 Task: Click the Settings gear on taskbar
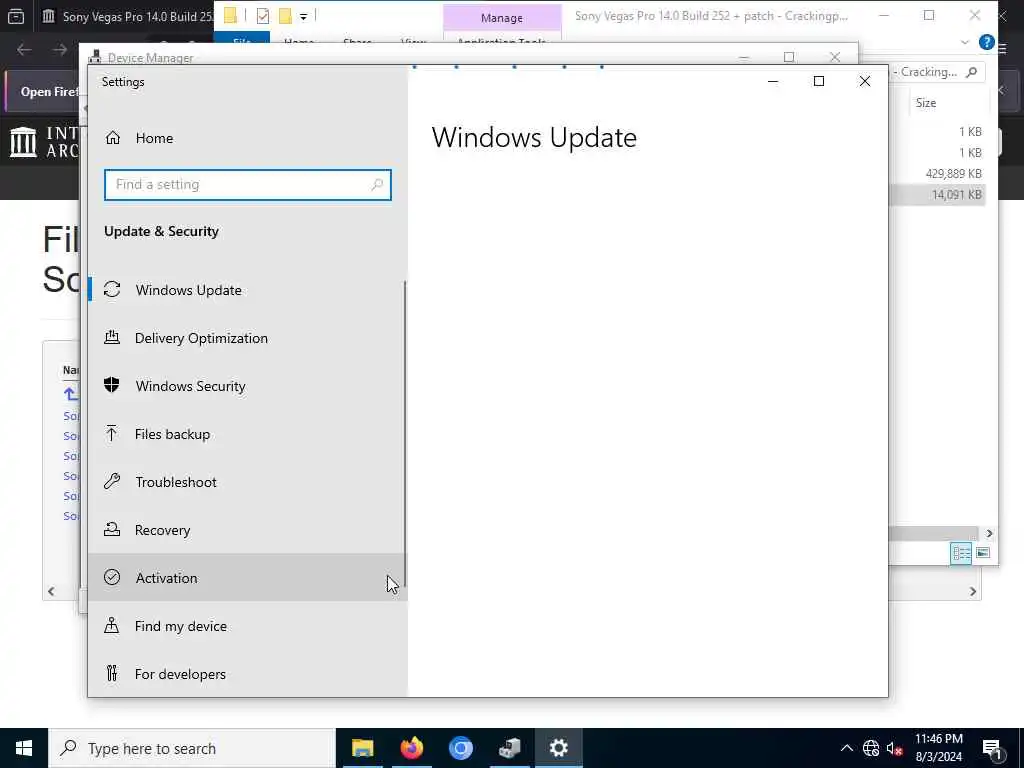[558, 748]
